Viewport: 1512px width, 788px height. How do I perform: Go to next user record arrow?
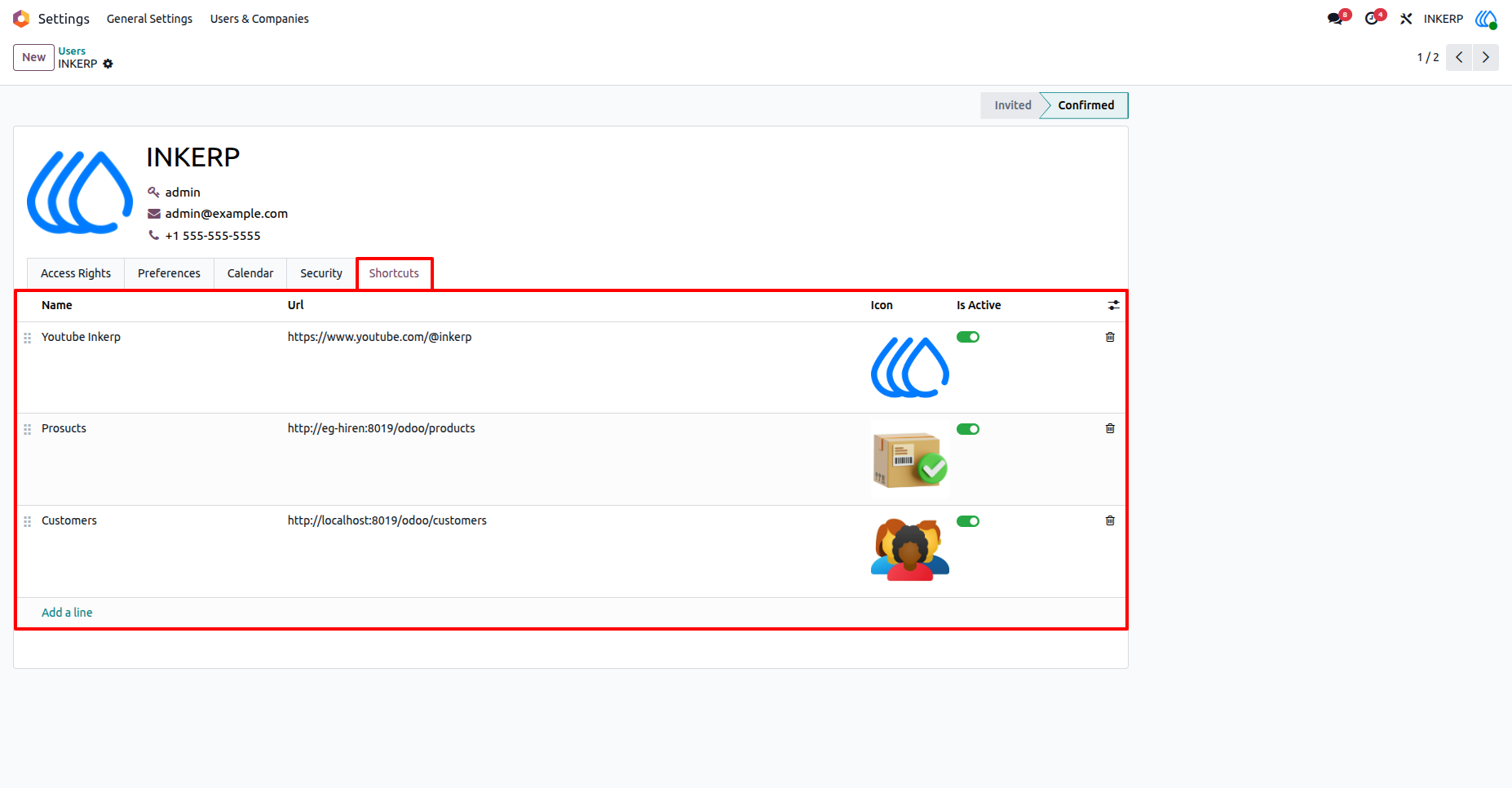[1485, 57]
